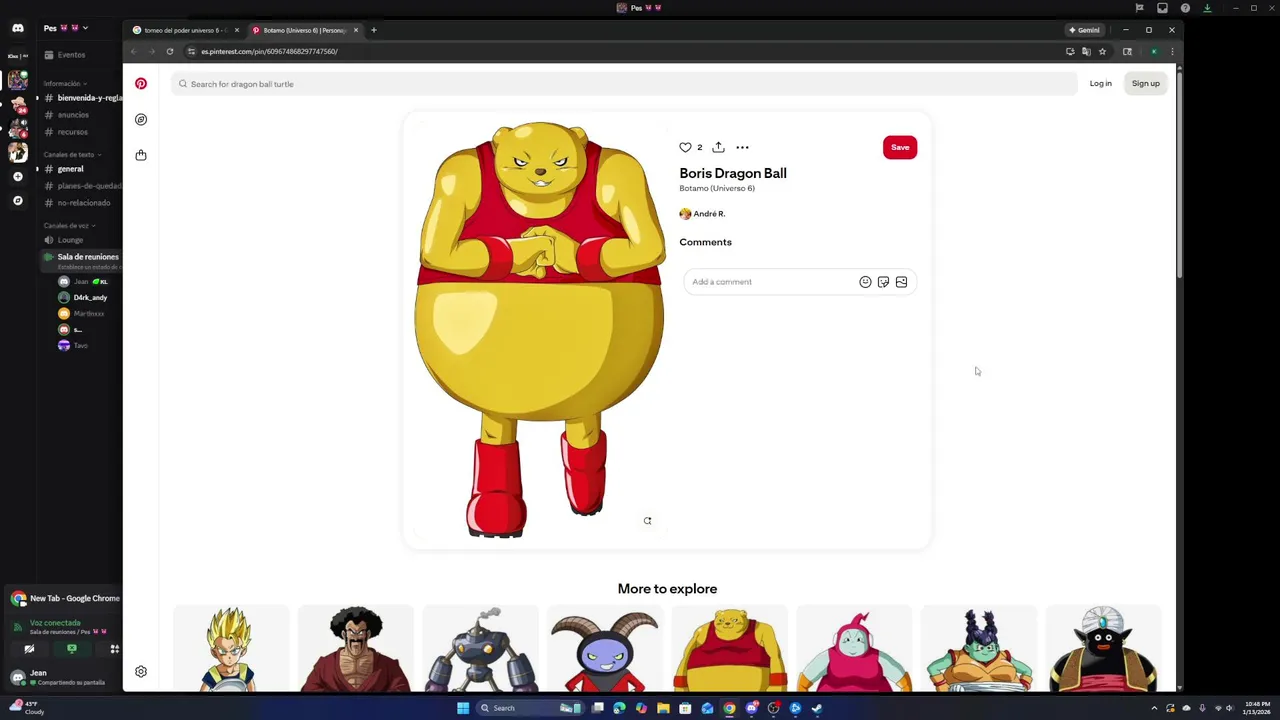Add a server in Discord
Image resolution: width=1280 pixels, height=720 pixels.
pyautogui.click(x=17, y=177)
